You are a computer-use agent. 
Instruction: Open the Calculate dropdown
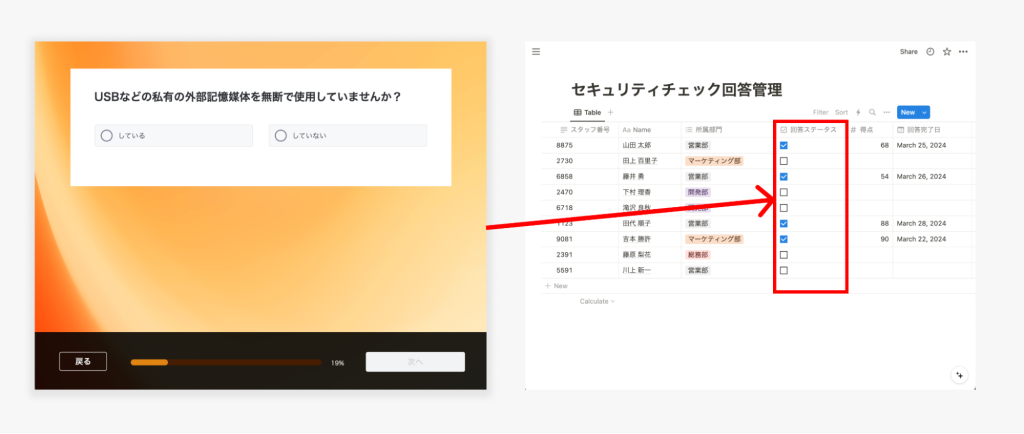point(597,301)
